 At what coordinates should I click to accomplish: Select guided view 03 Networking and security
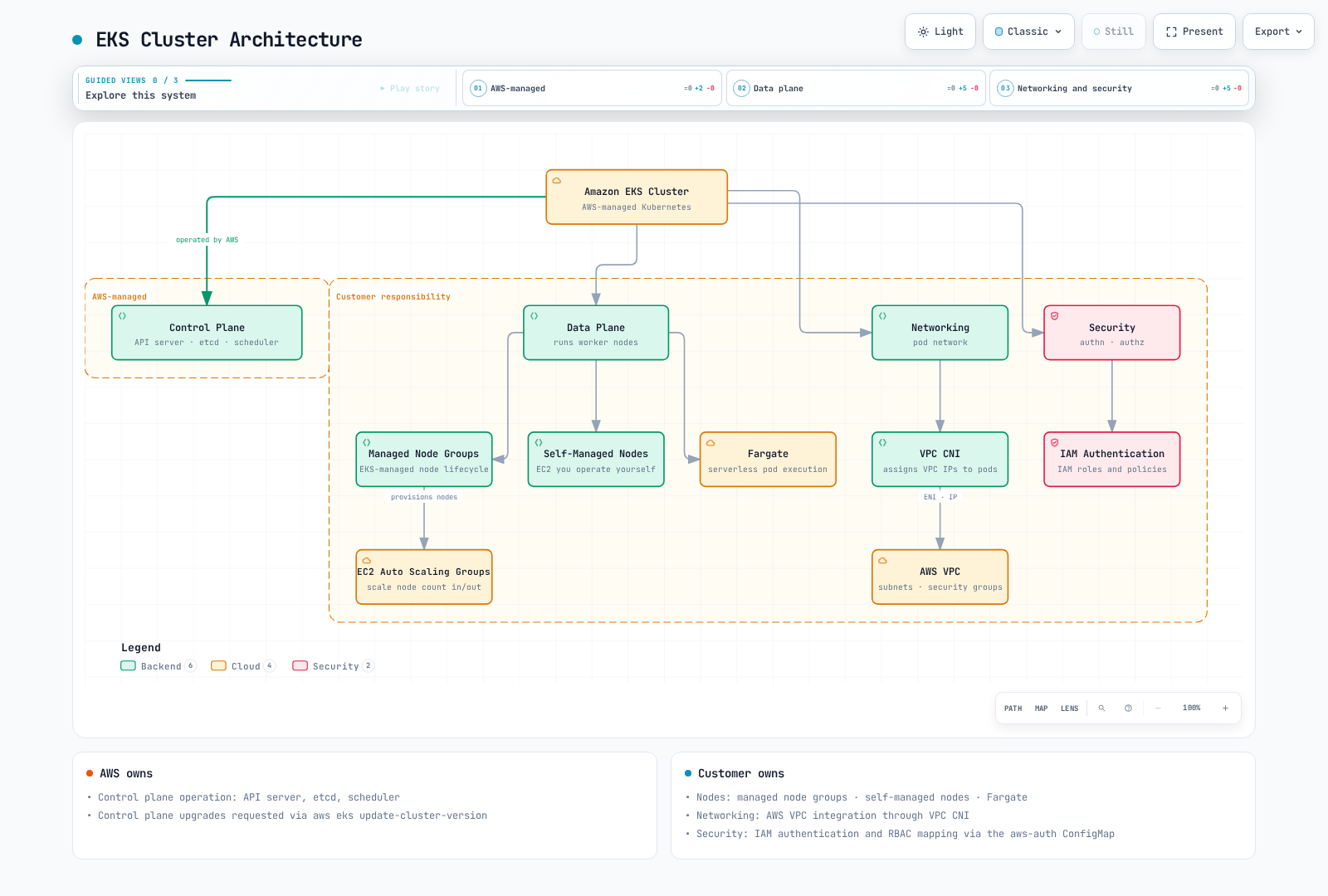pos(1120,88)
